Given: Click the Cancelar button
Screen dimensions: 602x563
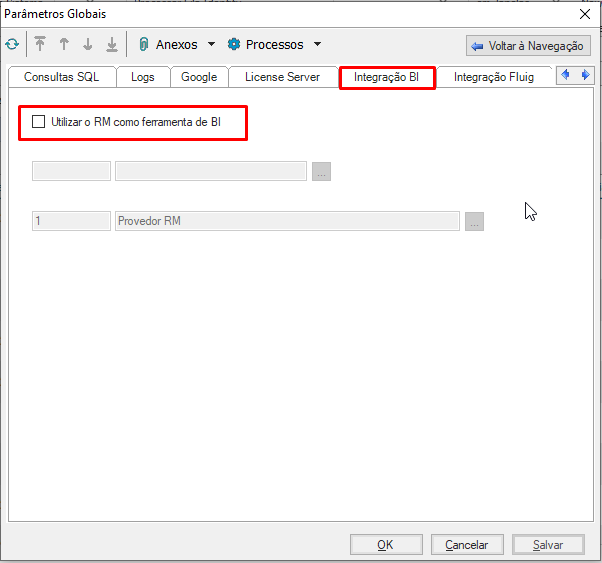Looking at the screenshot, I should click(x=467, y=545).
